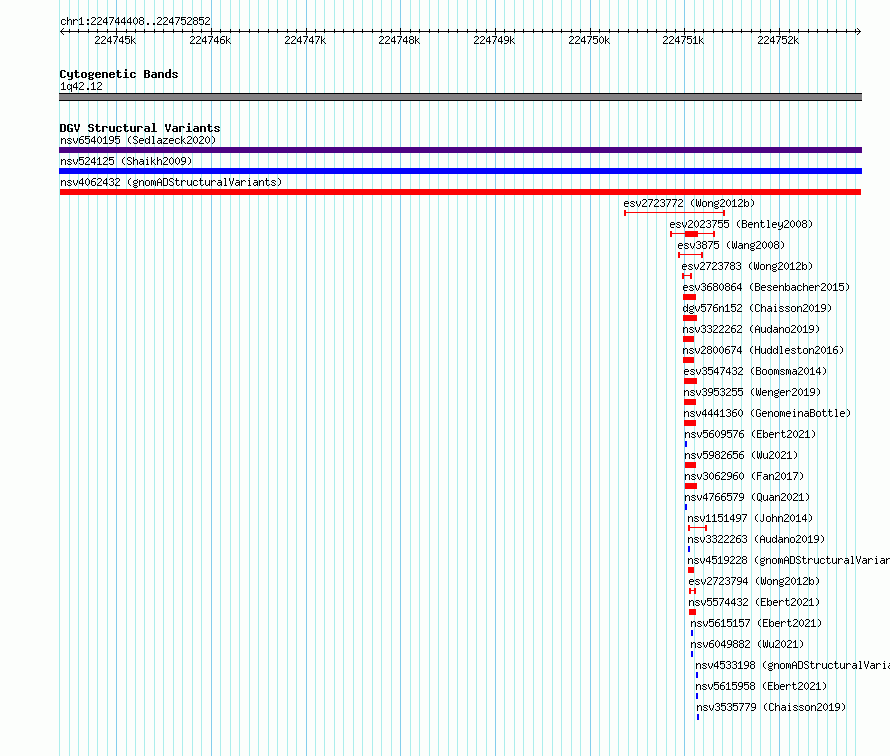The image size is (890, 756).
Task: Select esv2723794 (Wong2012b) label
Action: 754,581
